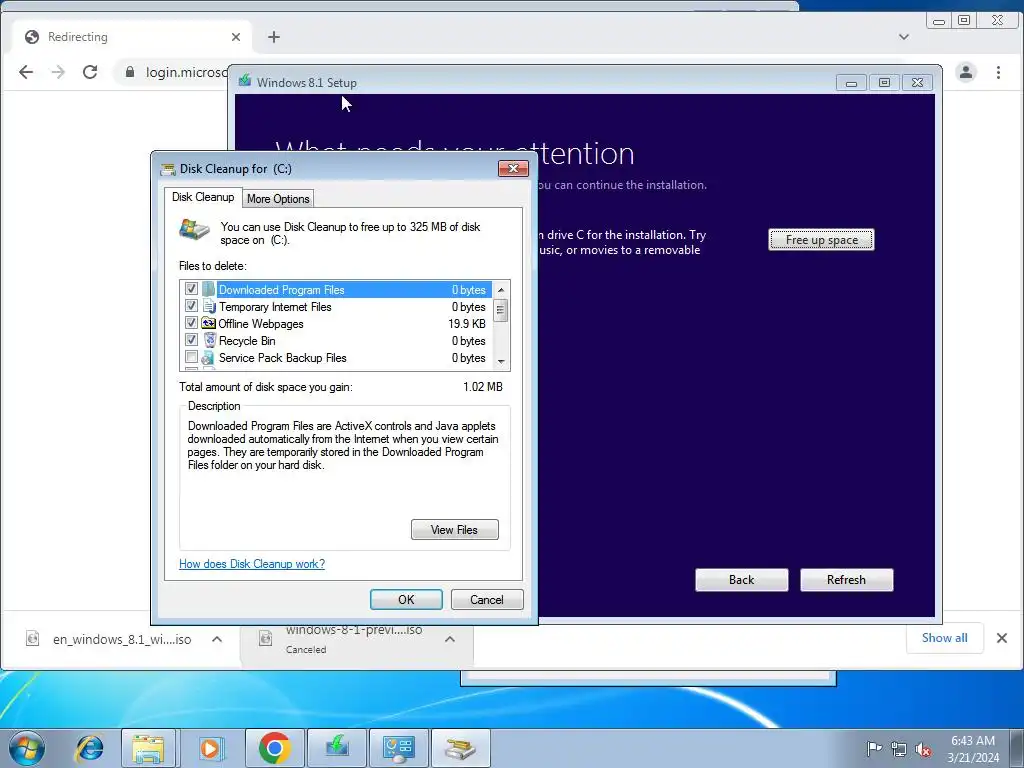Screen dimensions: 1024x768
Task: Open Chrome's three-dot menu
Action: pyautogui.click(x=998, y=72)
